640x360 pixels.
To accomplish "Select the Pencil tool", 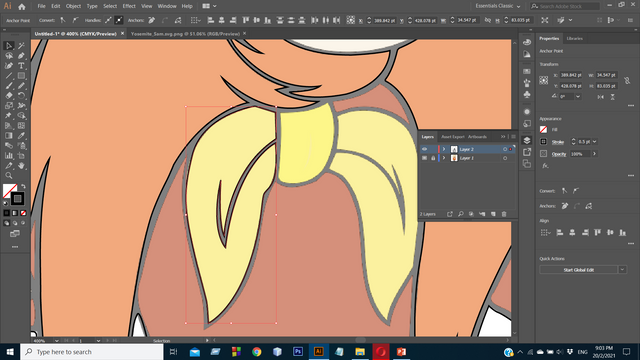I will click(x=21, y=86).
